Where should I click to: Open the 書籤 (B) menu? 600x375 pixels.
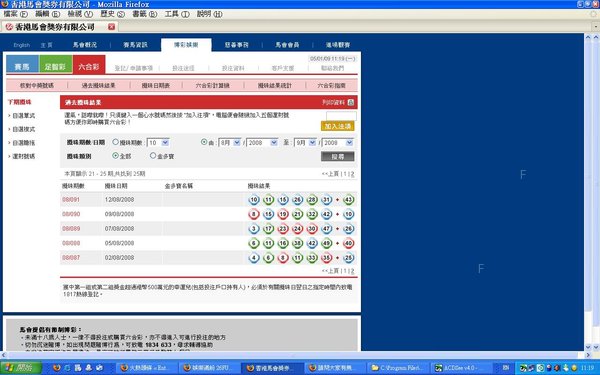point(145,14)
